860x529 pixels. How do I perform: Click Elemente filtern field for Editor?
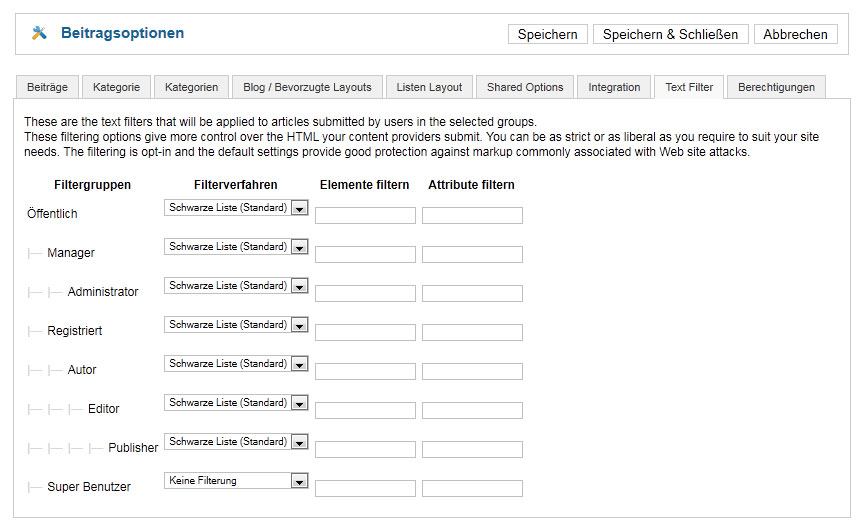tap(365, 411)
